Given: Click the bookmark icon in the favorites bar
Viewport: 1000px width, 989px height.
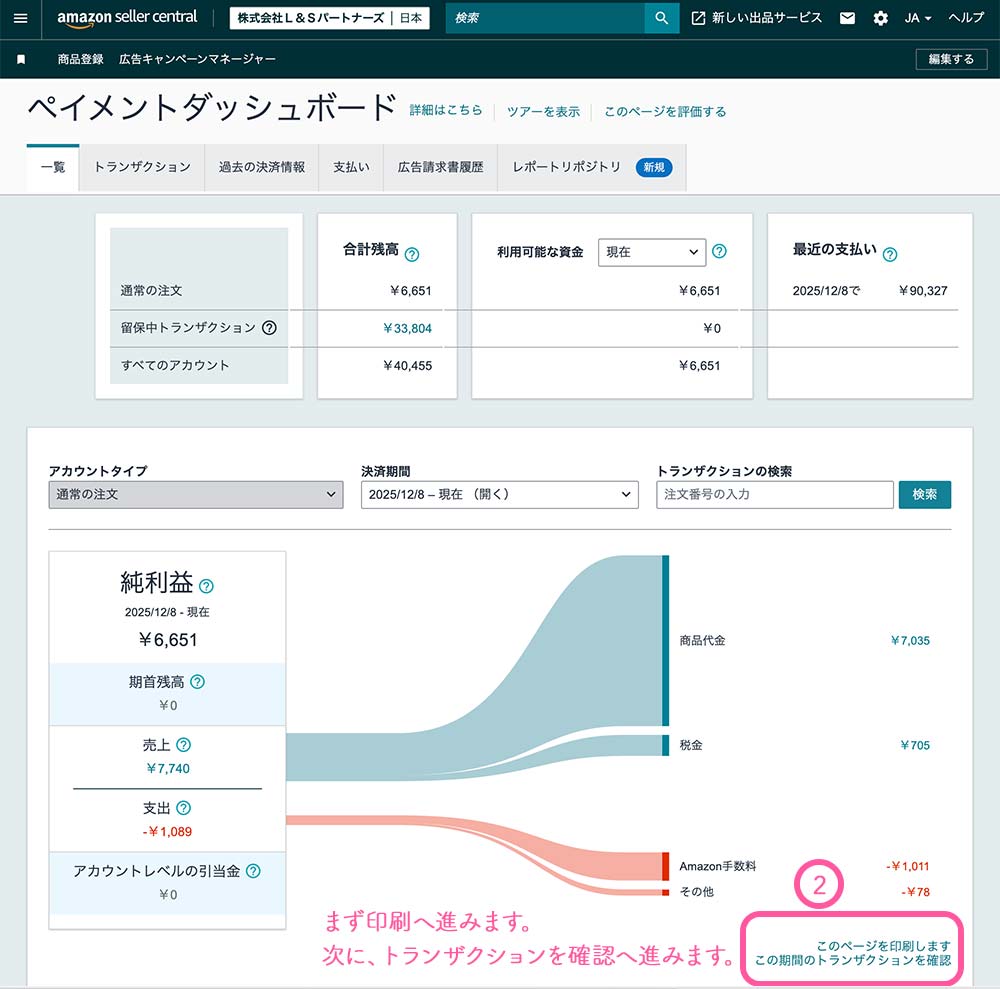Looking at the screenshot, I should click(21, 59).
